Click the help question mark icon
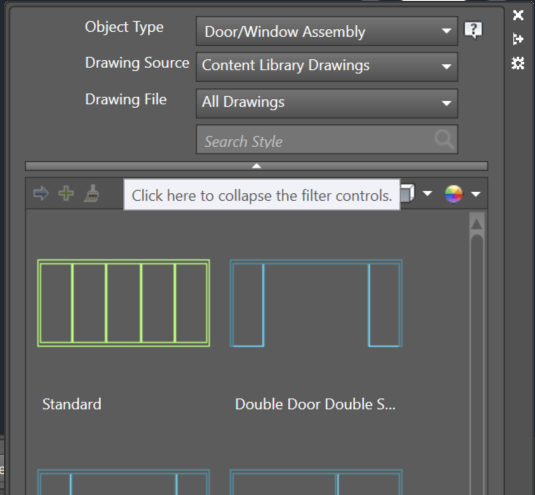This screenshot has height=495, width=535. point(473,31)
